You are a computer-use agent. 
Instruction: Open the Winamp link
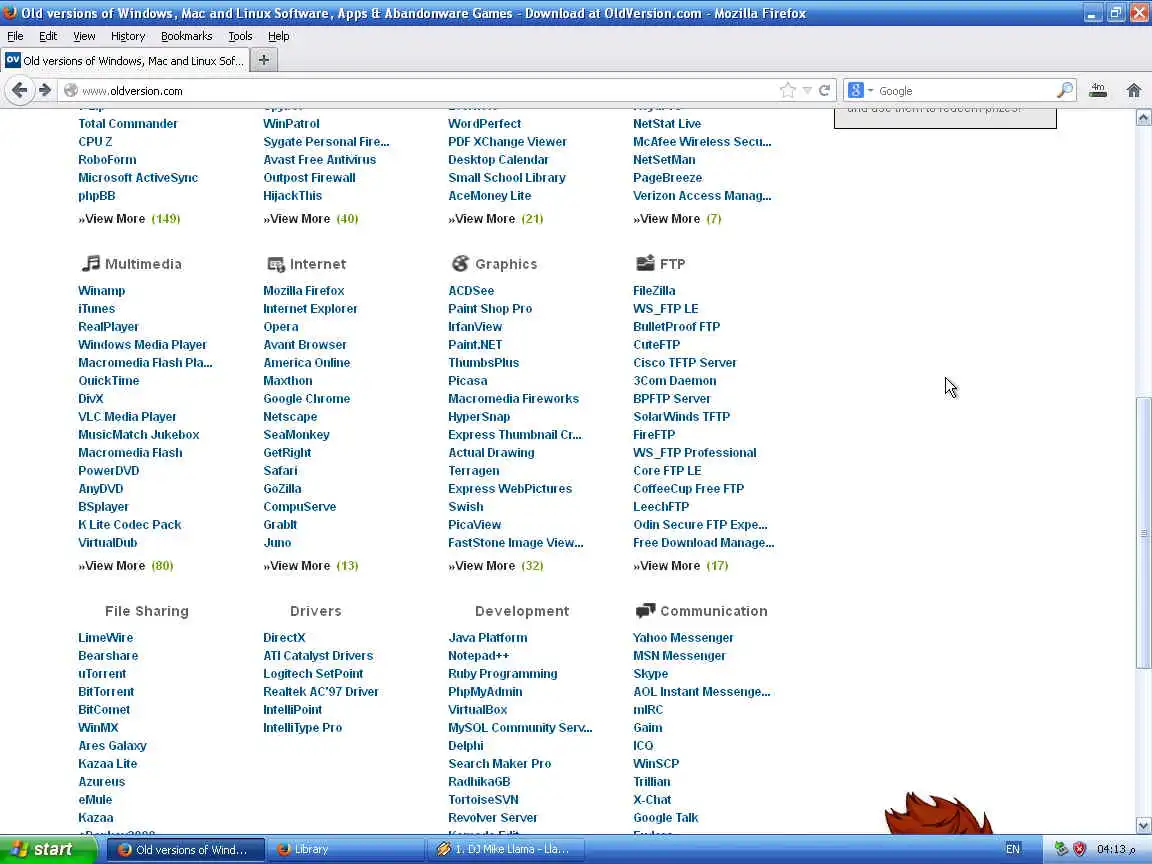[x=101, y=290]
